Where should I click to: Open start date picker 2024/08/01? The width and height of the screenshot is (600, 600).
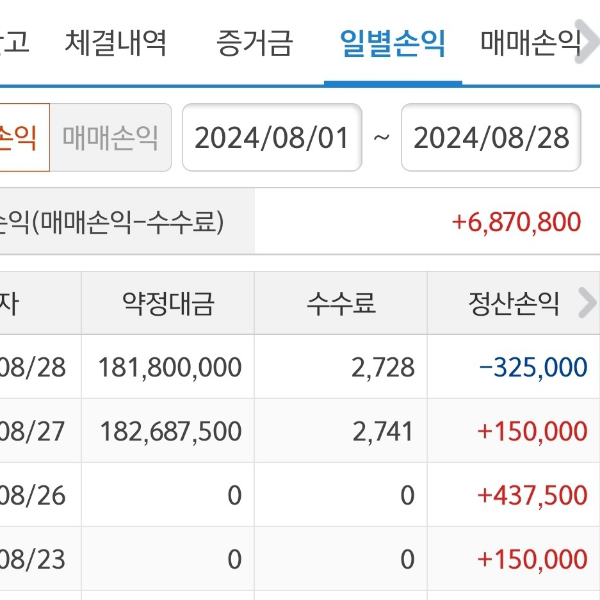point(272,137)
